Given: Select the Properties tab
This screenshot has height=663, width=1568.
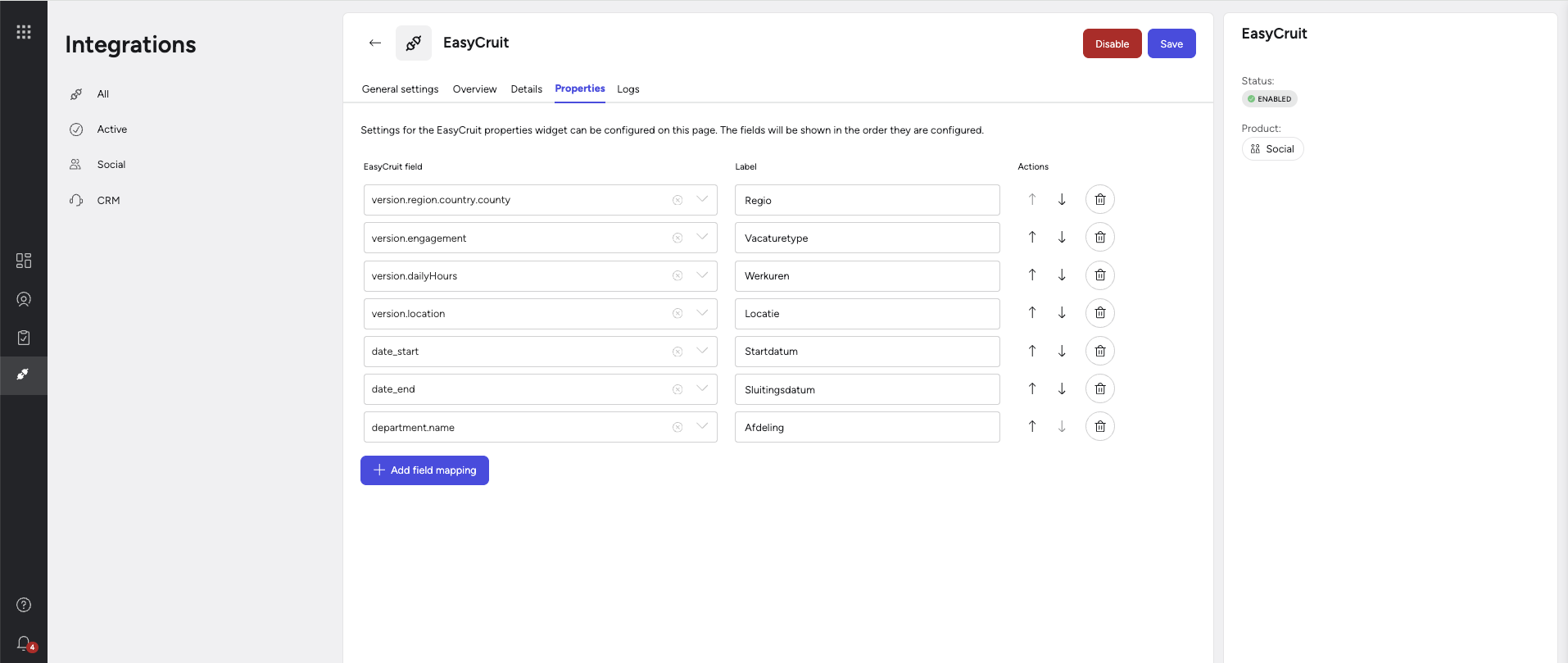Looking at the screenshot, I should pyautogui.click(x=580, y=89).
